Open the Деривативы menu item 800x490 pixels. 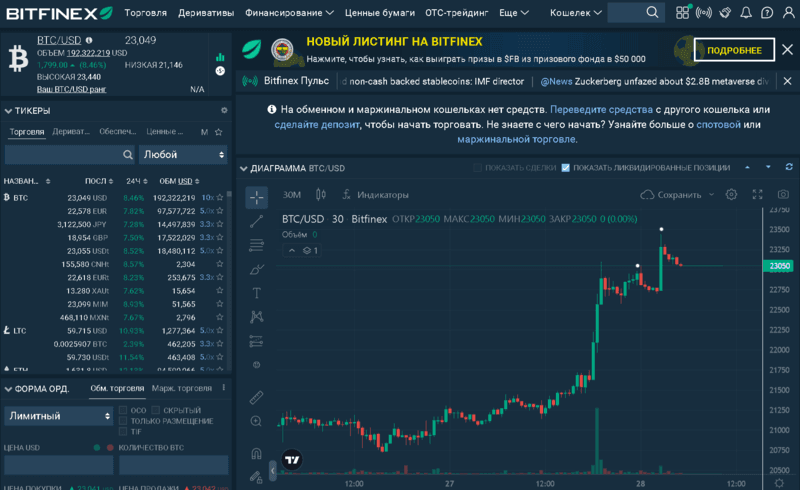(x=206, y=13)
